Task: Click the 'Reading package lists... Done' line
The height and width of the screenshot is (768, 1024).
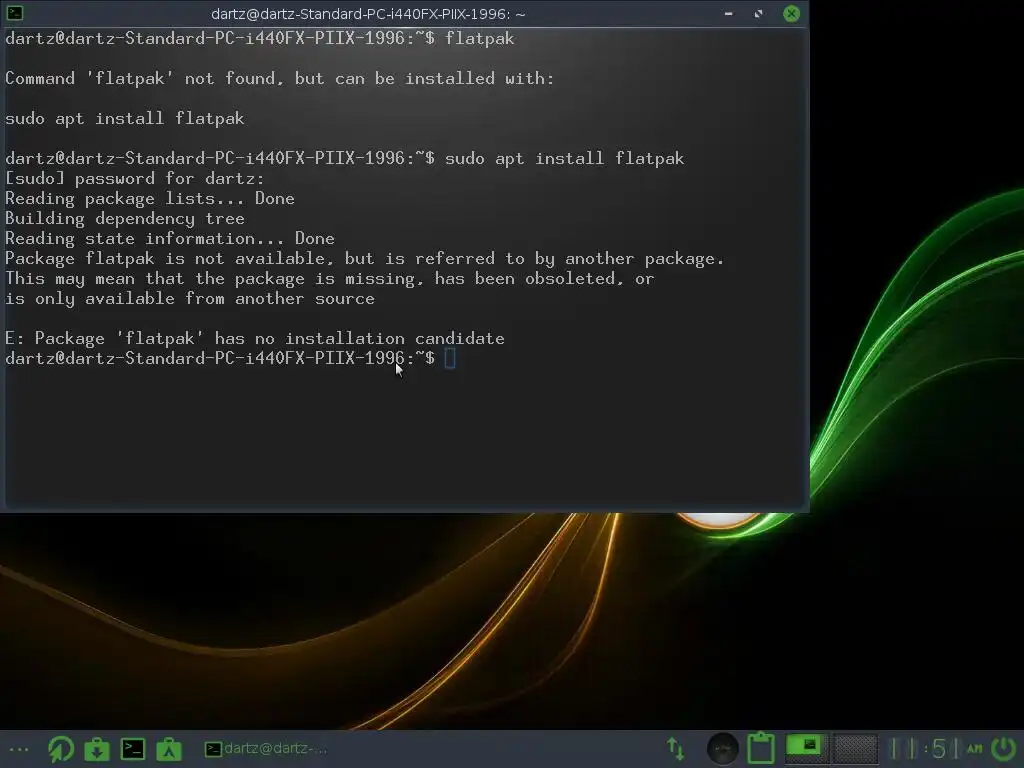Action: 150,199
